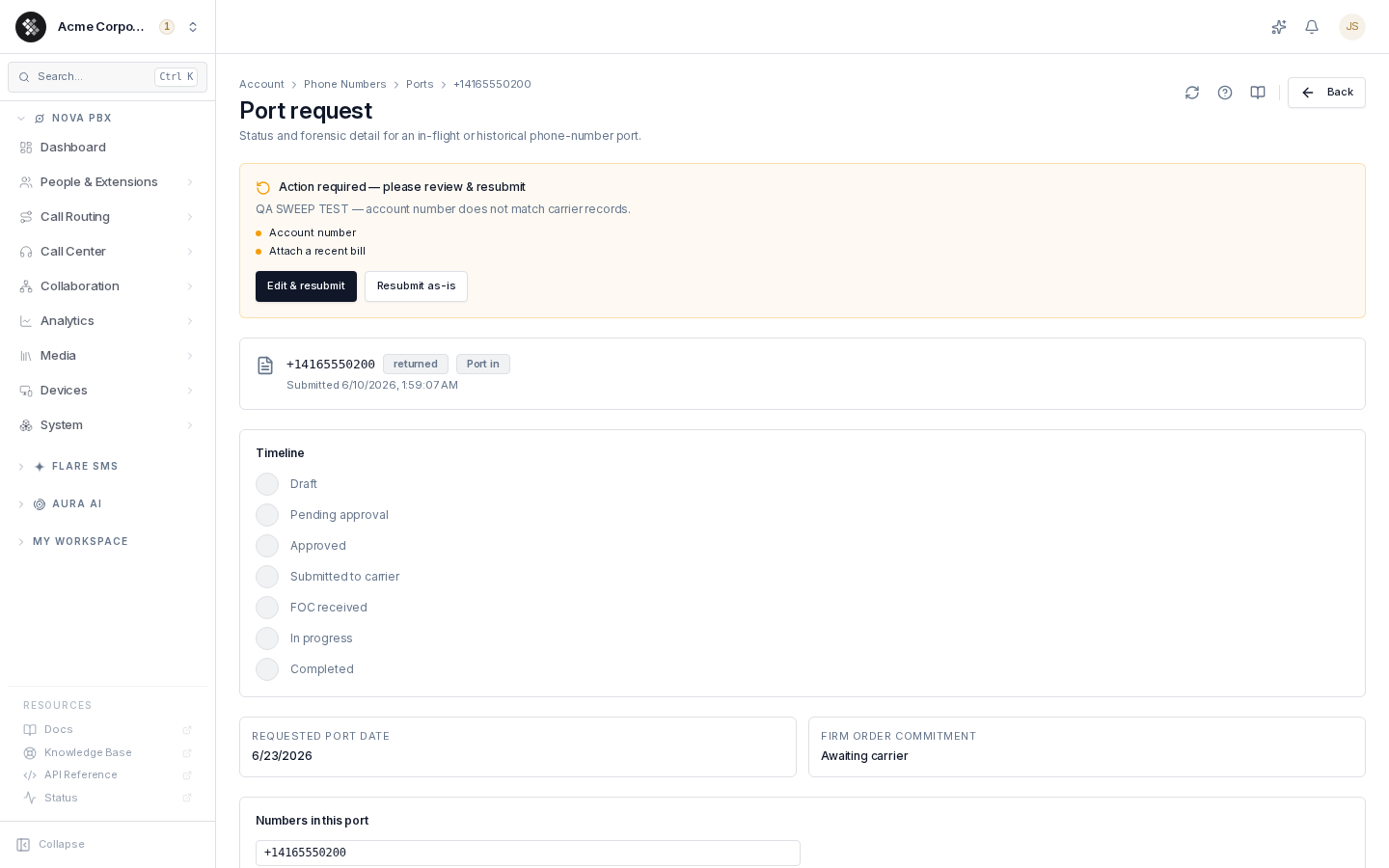Open Call Routing menu item
The image size is (1389, 868).
tap(107, 217)
